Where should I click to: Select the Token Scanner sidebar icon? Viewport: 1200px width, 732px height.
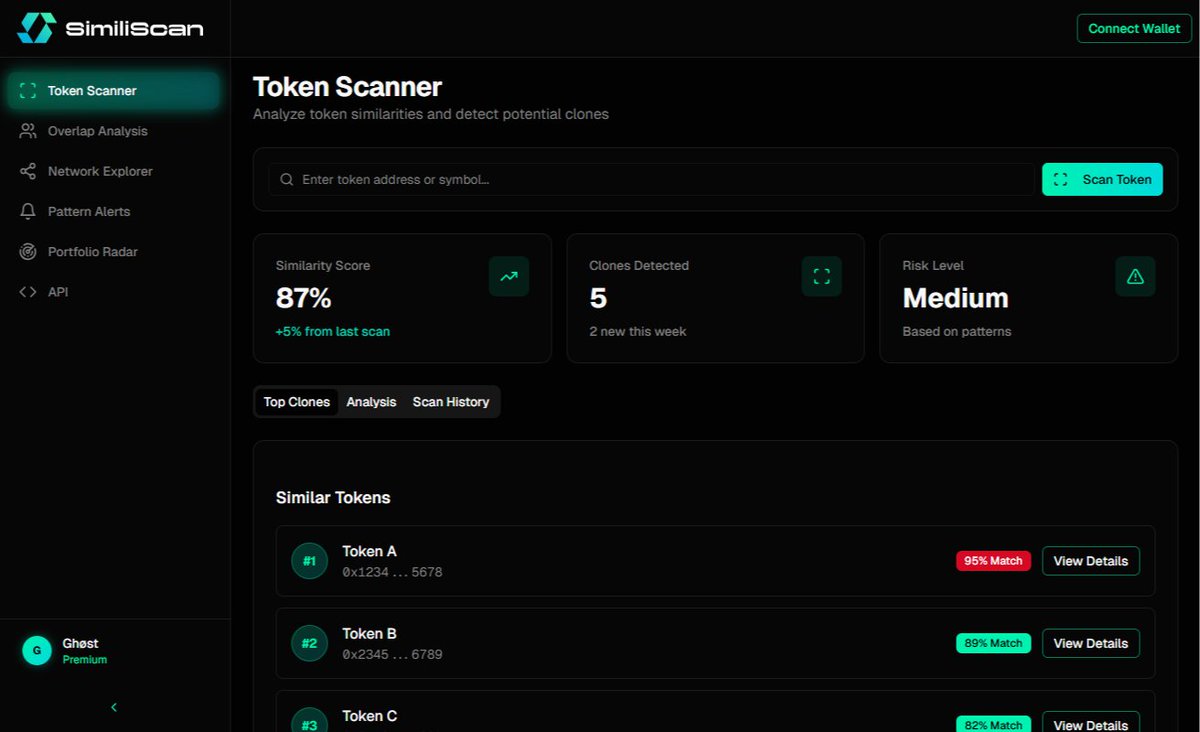tap(27, 90)
